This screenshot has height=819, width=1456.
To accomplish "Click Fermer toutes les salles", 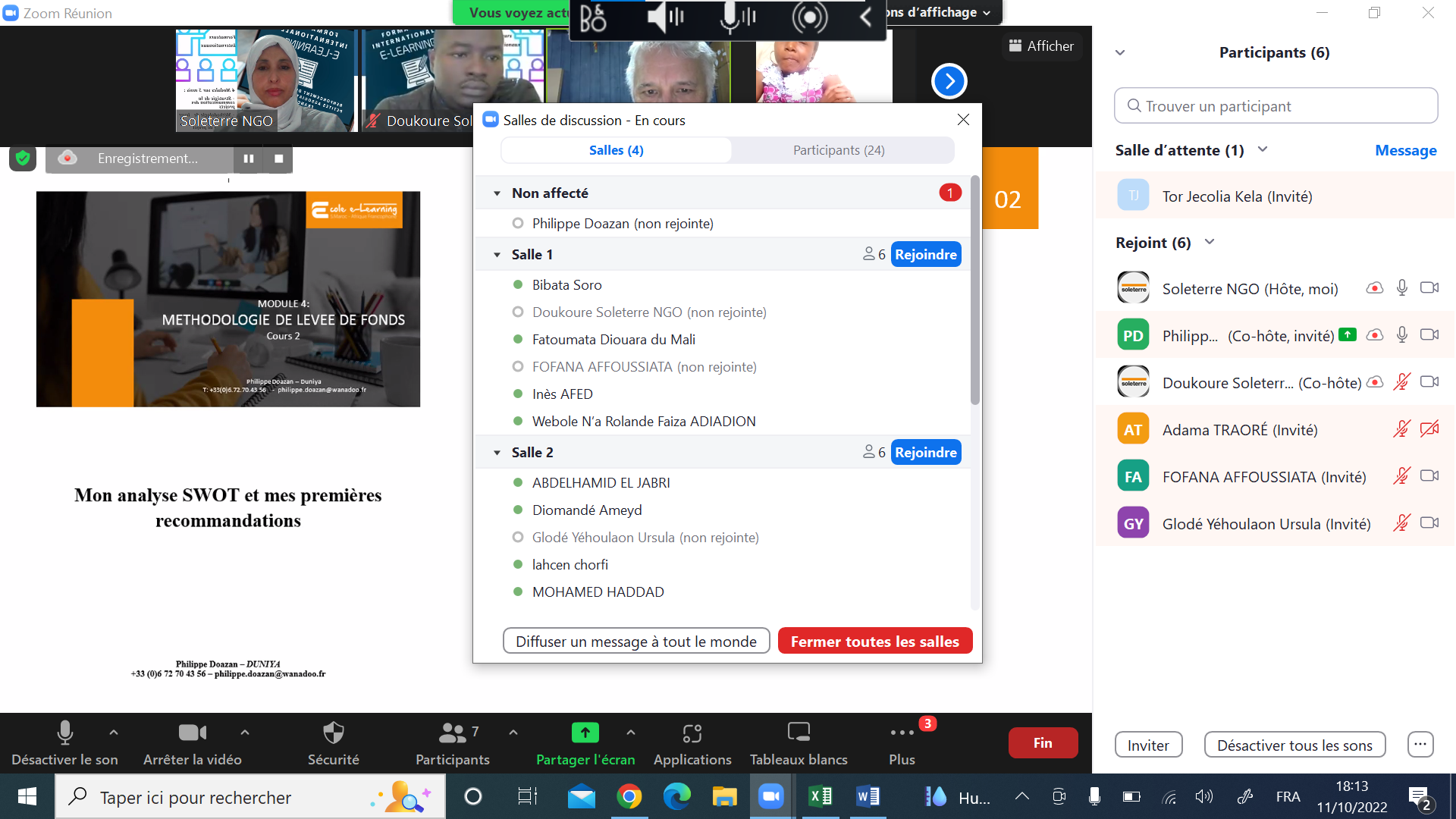I will 875,642.
